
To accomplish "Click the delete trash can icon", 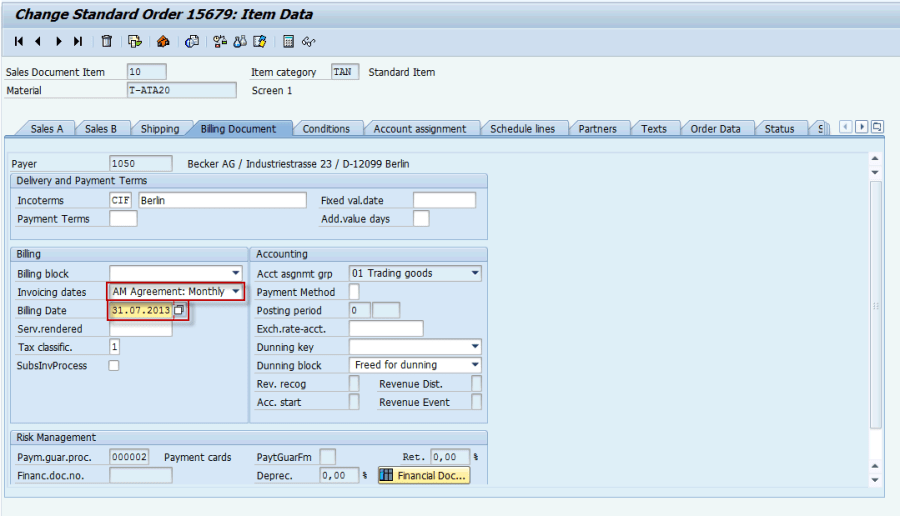I will (107, 41).
